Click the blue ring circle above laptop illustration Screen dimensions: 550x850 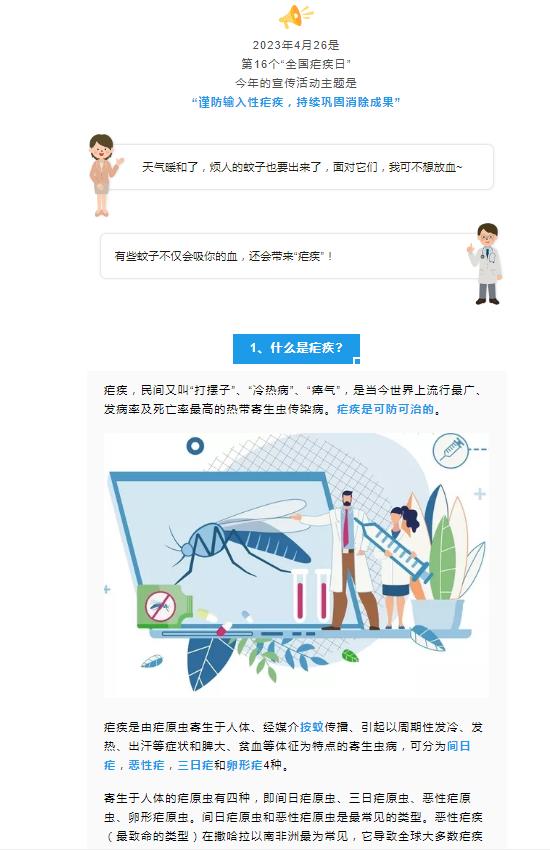tap(195, 446)
